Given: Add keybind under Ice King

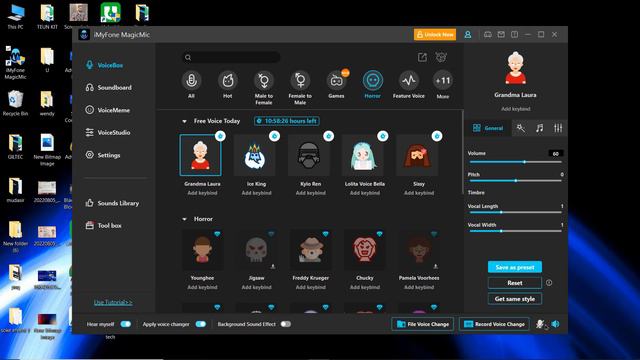Looking at the screenshot, I should click(256, 193).
